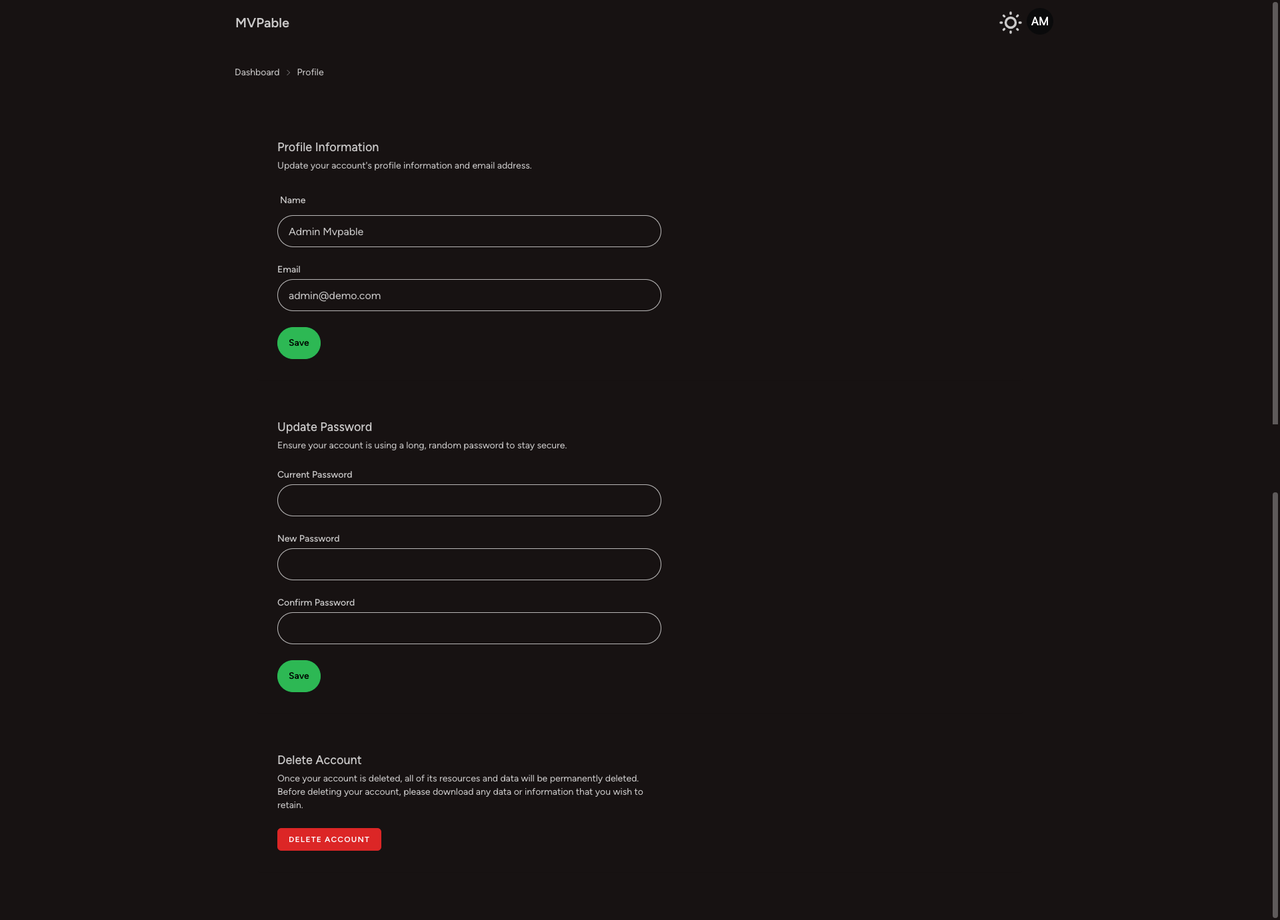Viewport: 1280px width, 920px height.
Task: Click the Update Password heading
Action: click(x=324, y=427)
